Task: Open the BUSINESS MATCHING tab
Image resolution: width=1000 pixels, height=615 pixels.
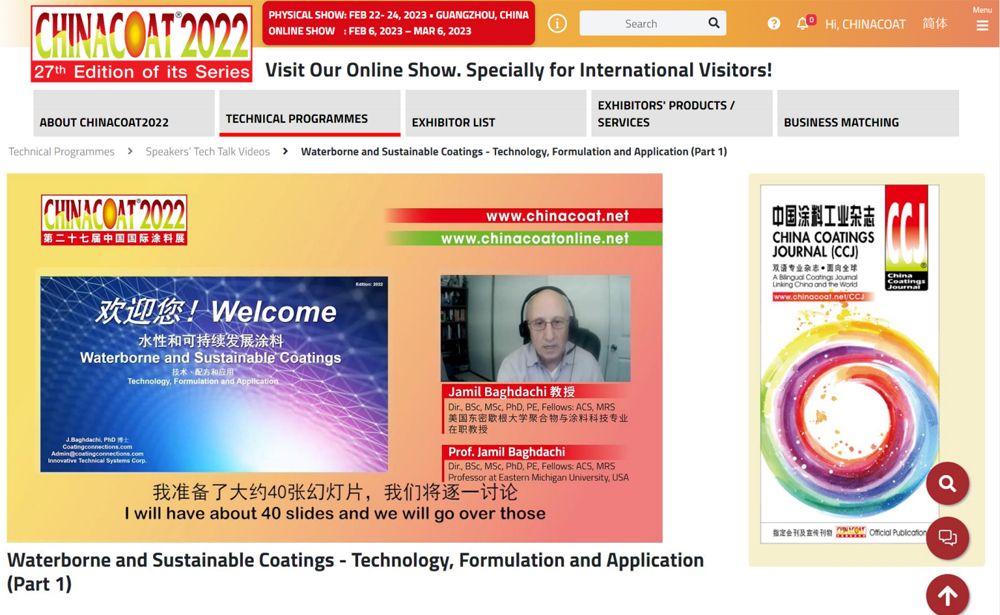Action: tap(868, 113)
